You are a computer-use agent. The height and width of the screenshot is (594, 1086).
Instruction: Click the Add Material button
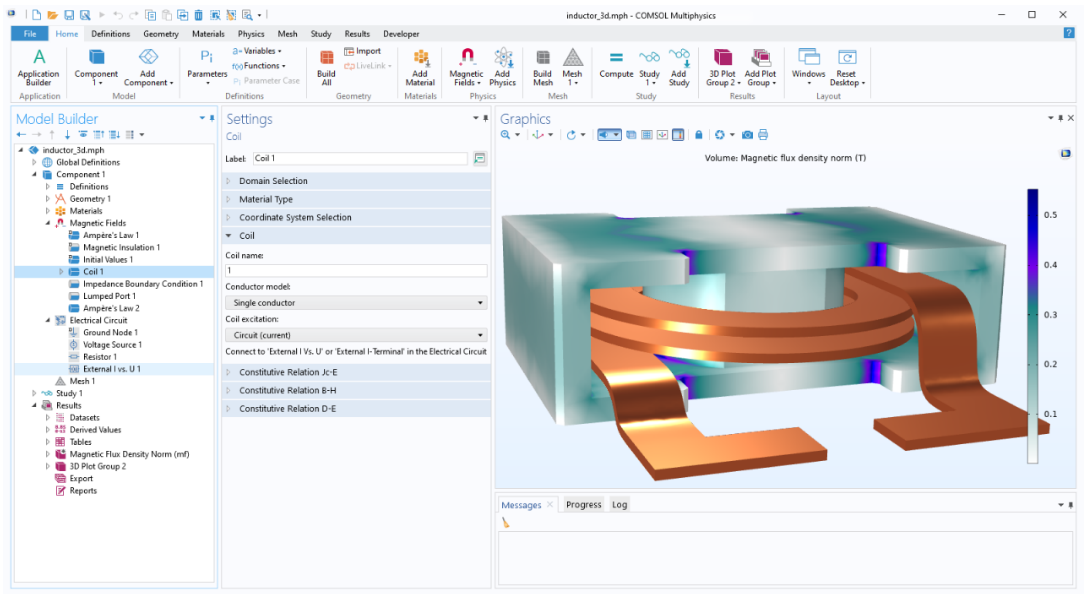420,68
